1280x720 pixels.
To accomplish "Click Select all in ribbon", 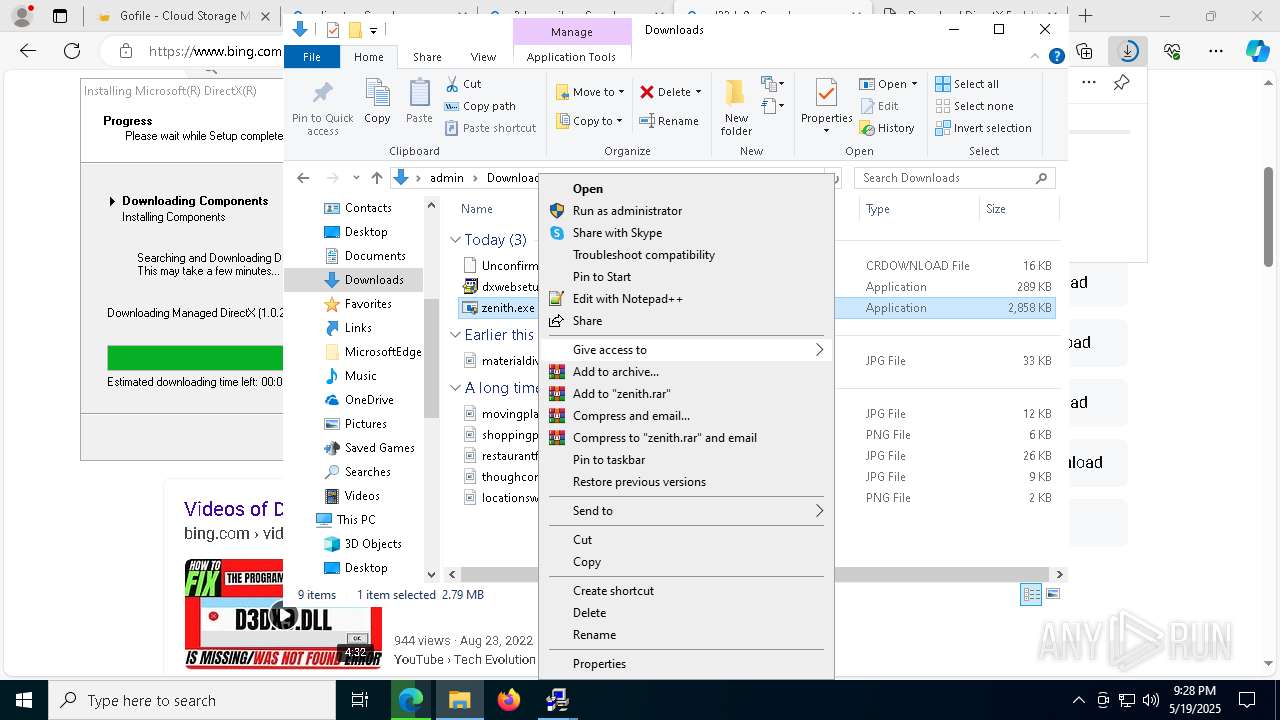I will (967, 84).
